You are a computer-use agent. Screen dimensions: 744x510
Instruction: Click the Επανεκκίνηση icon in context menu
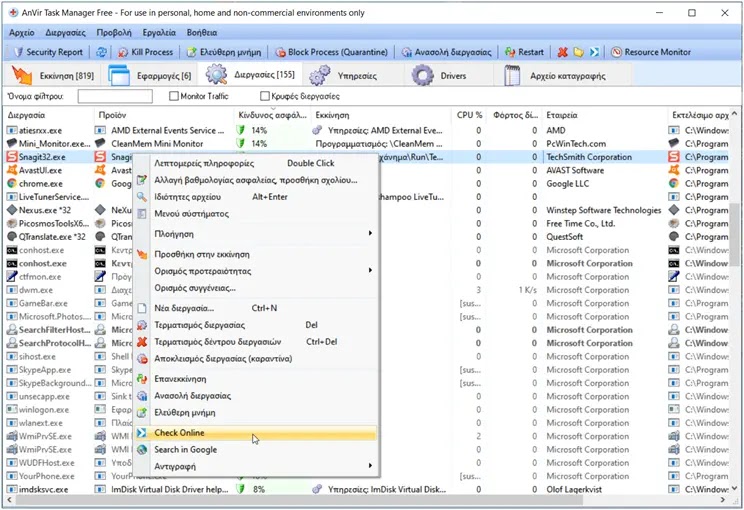pos(141,379)
